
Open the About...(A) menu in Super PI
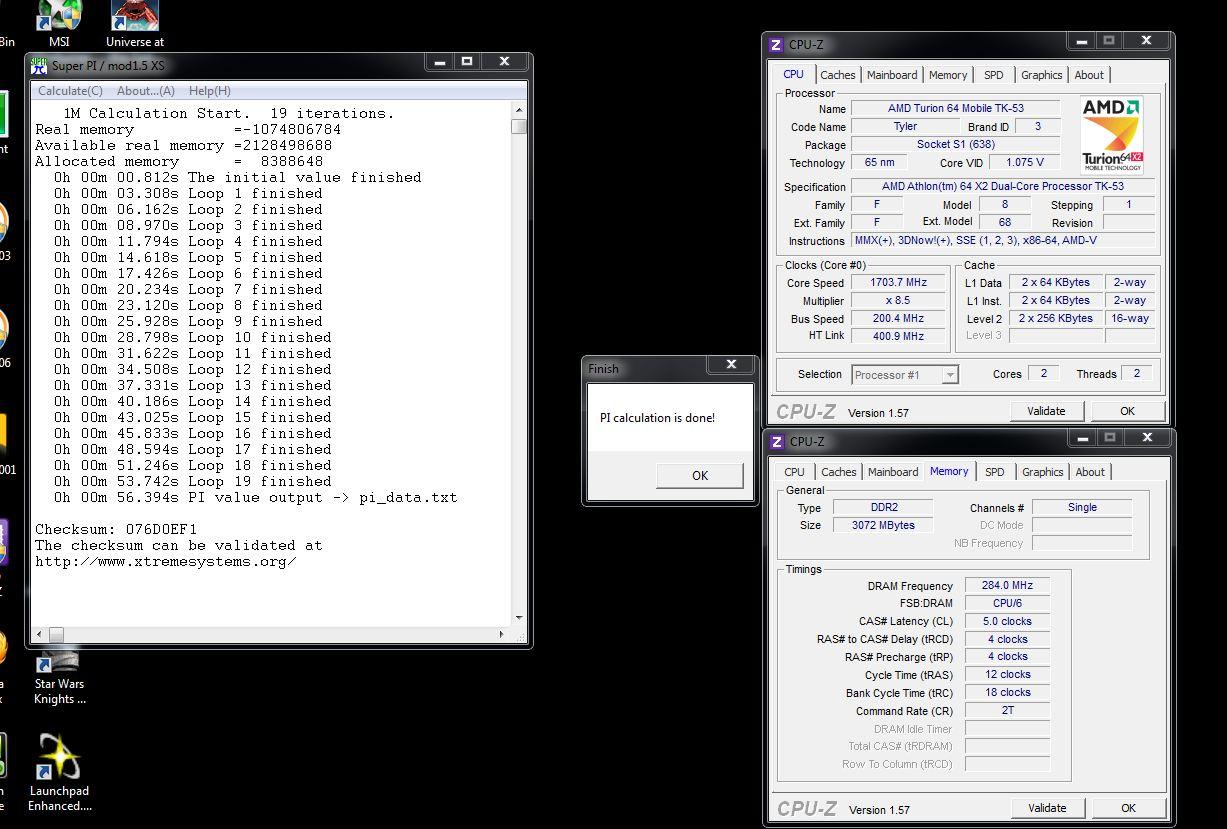coord(146,91)
